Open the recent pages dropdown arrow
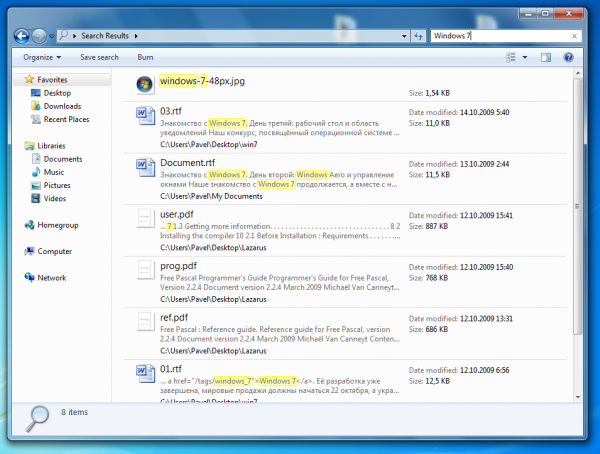 pyautogui.click(x=52, y=36)
